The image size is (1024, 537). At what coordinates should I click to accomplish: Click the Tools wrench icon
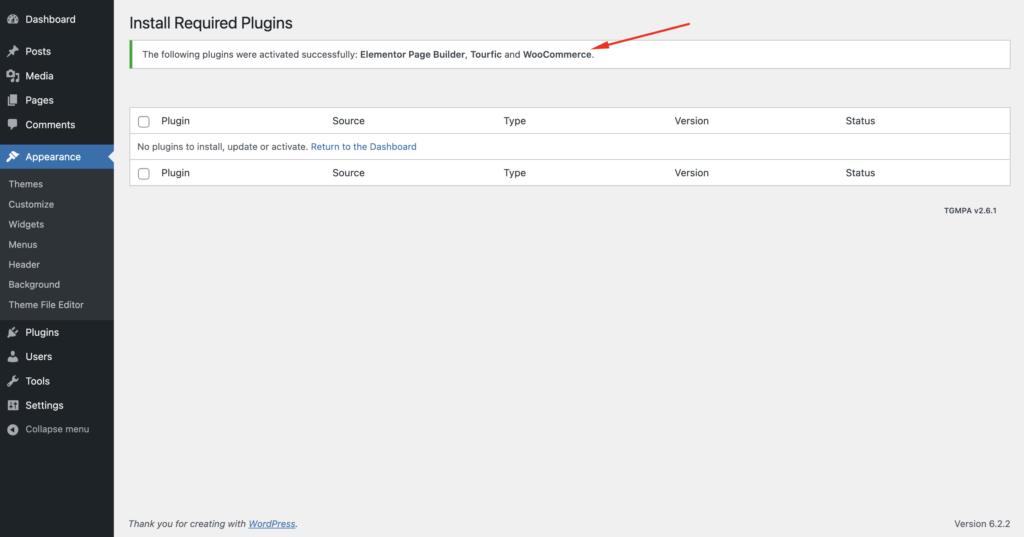click(x=12, y=381)
